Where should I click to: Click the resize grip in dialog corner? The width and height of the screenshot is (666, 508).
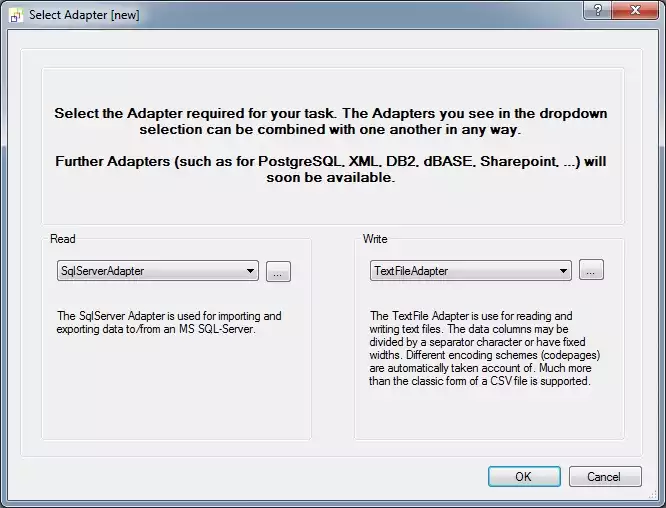click(x=656, y=498)
